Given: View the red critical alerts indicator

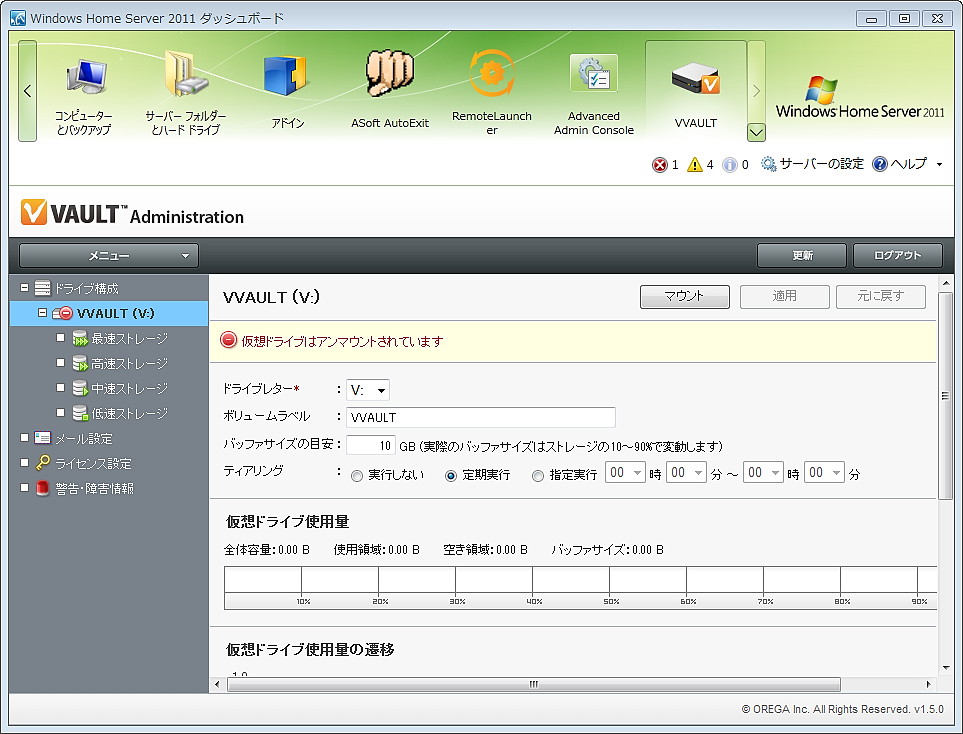Looking at the screenshot, I should point(659,165).
